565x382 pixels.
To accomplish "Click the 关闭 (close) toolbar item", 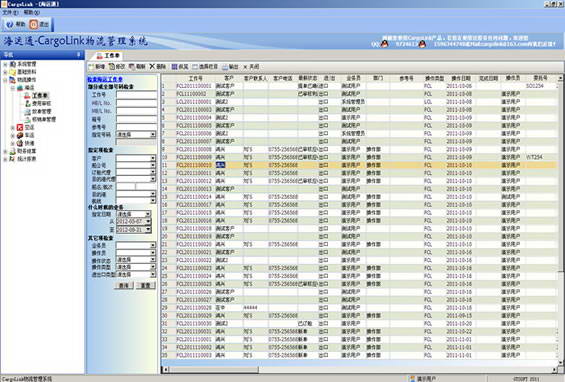I will click(251, 67).
